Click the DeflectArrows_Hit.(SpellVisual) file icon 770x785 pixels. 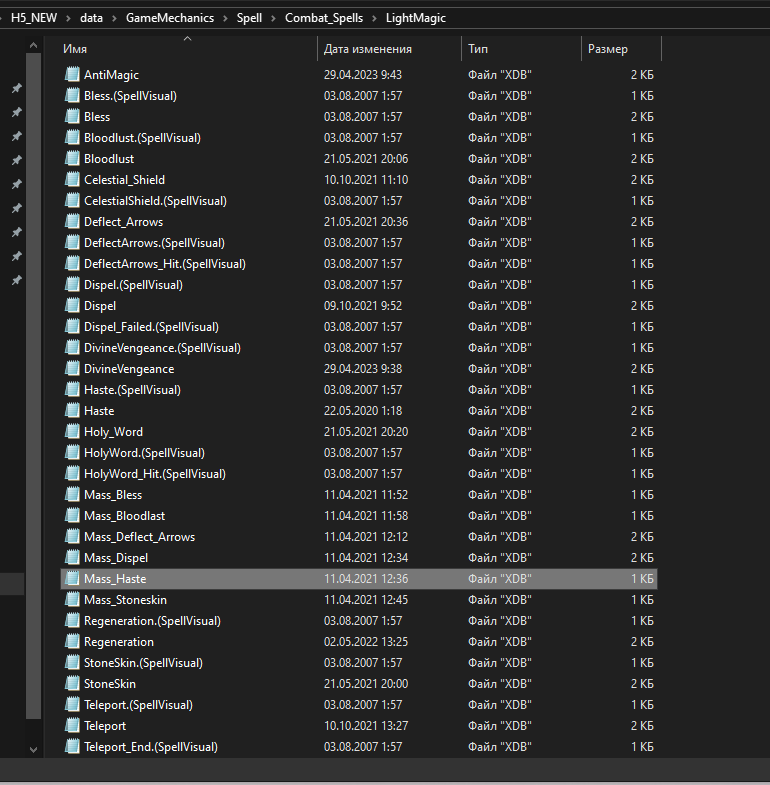coord(72,264)
